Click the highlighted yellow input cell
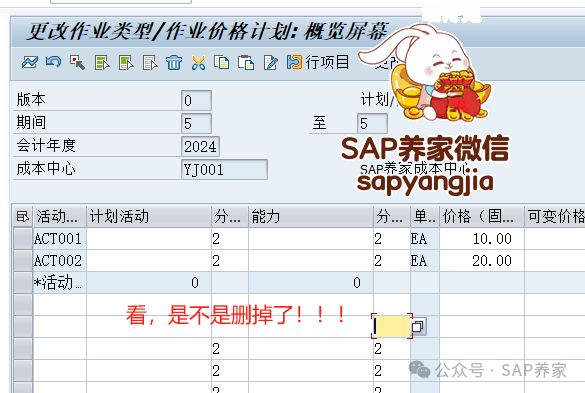 (392, 326)
